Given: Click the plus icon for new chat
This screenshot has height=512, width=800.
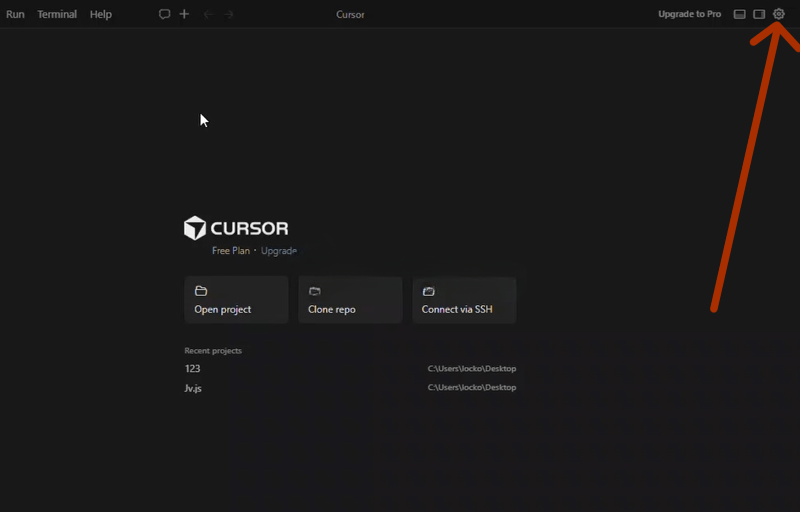Looking at the screenshot, I should 184,14.
